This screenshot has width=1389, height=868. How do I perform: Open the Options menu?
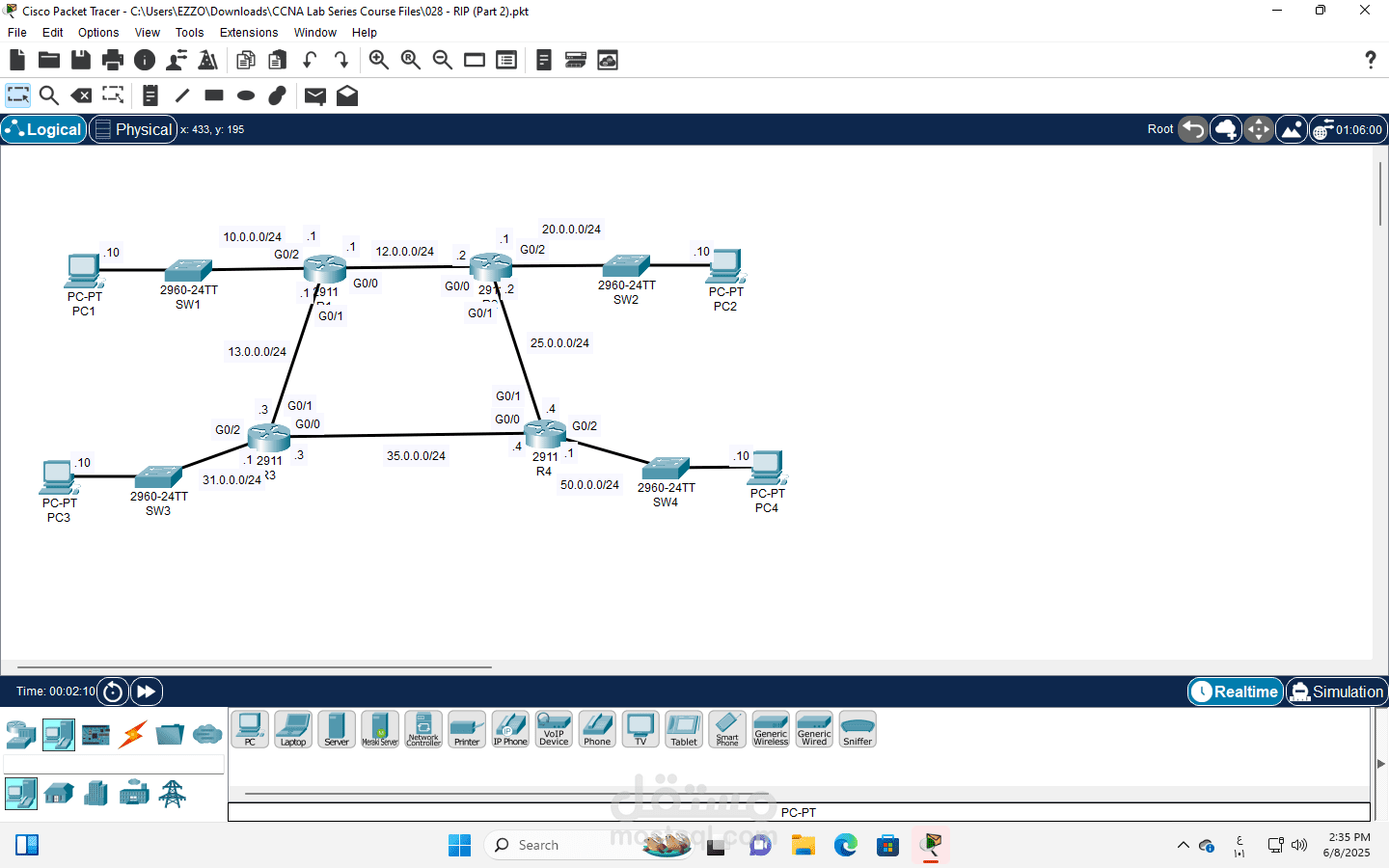(x=98, y=32)
